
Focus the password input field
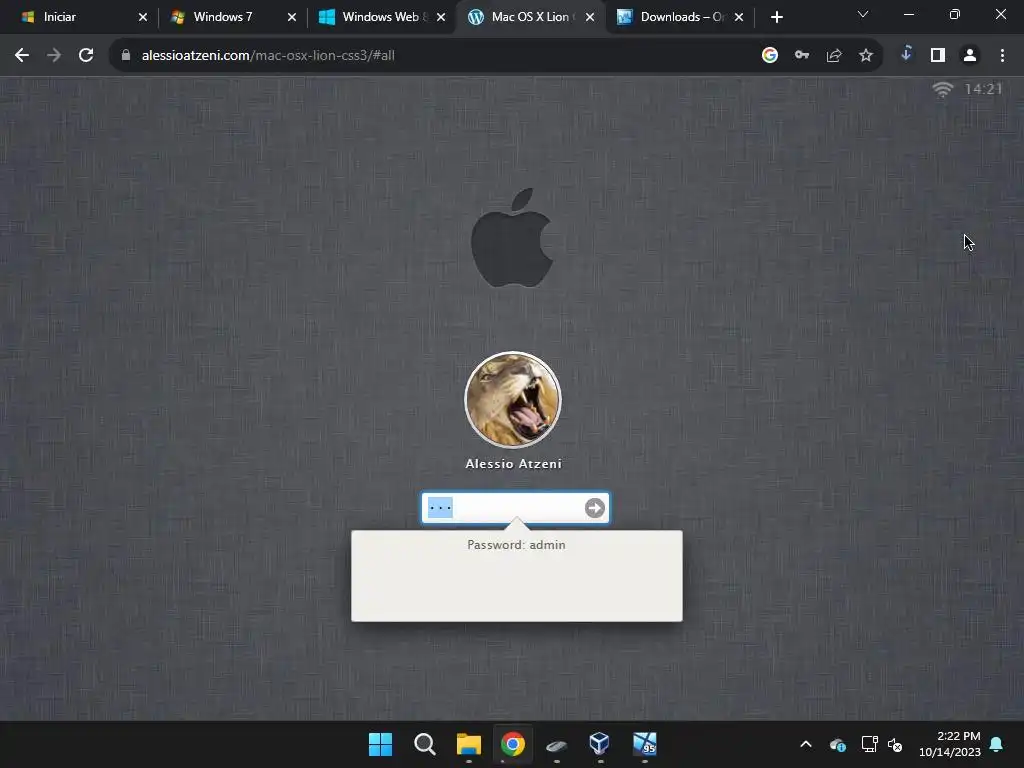click(x=515, y=508)
